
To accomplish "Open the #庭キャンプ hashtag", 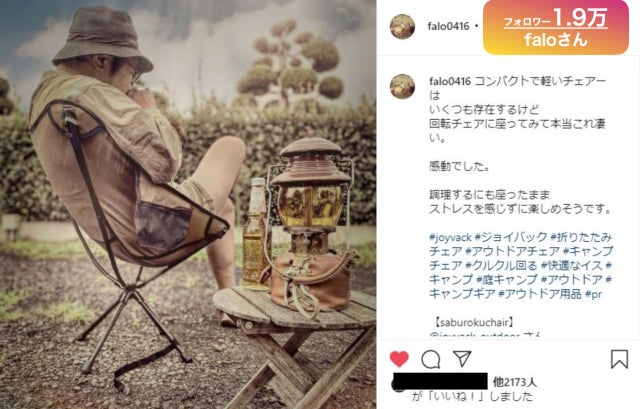I will tap(507, 280).
